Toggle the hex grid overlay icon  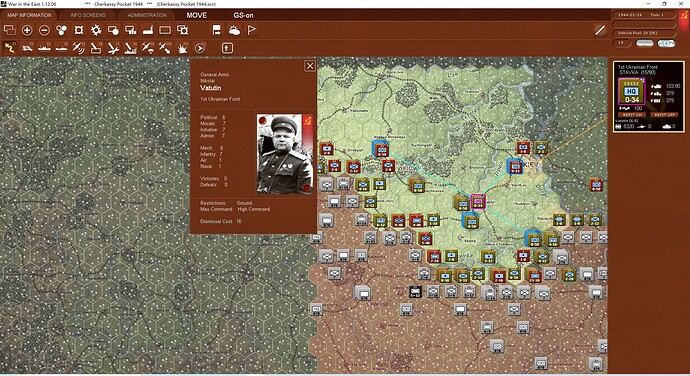79,30
